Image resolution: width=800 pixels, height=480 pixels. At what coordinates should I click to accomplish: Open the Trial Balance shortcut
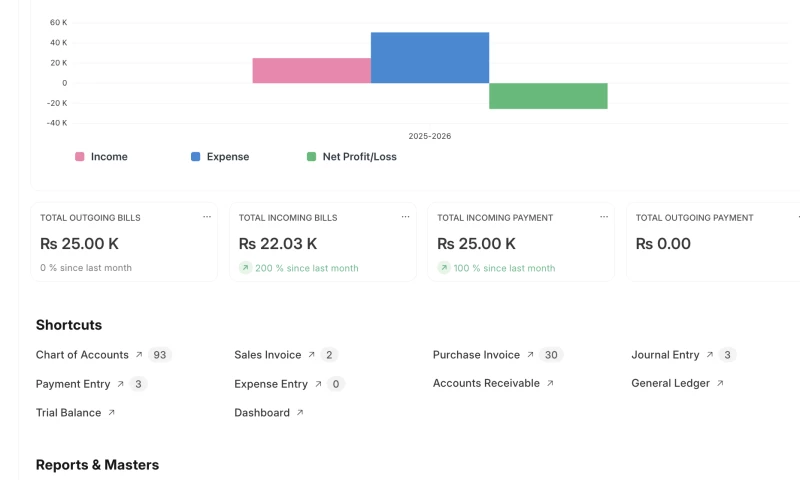point(68,413)
